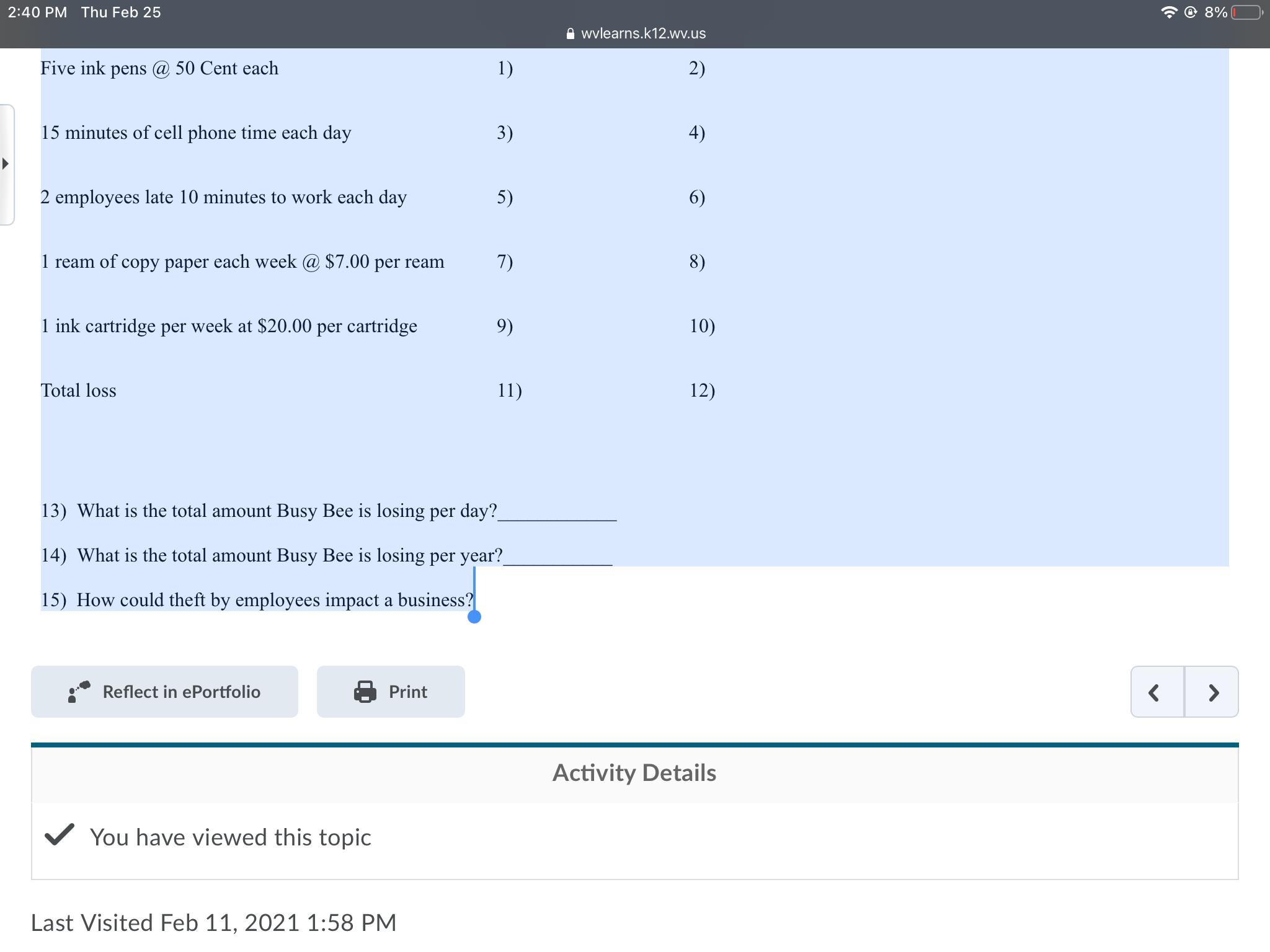The image size is (1270, 952).
Task: Click the Activity Details header
Action: pyautogui.click(x=634, y=773)
